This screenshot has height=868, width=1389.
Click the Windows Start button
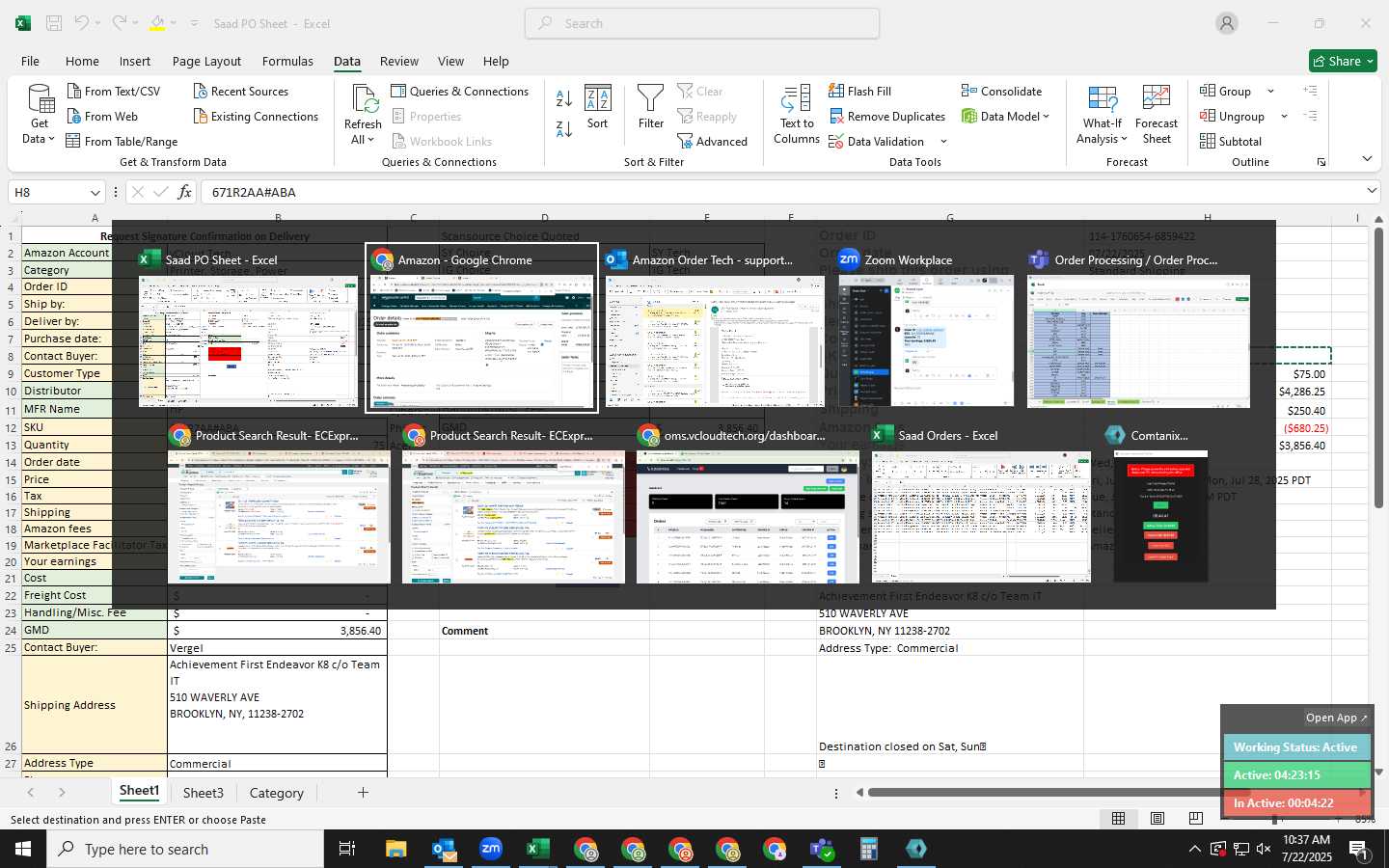[x=23, y=849]
